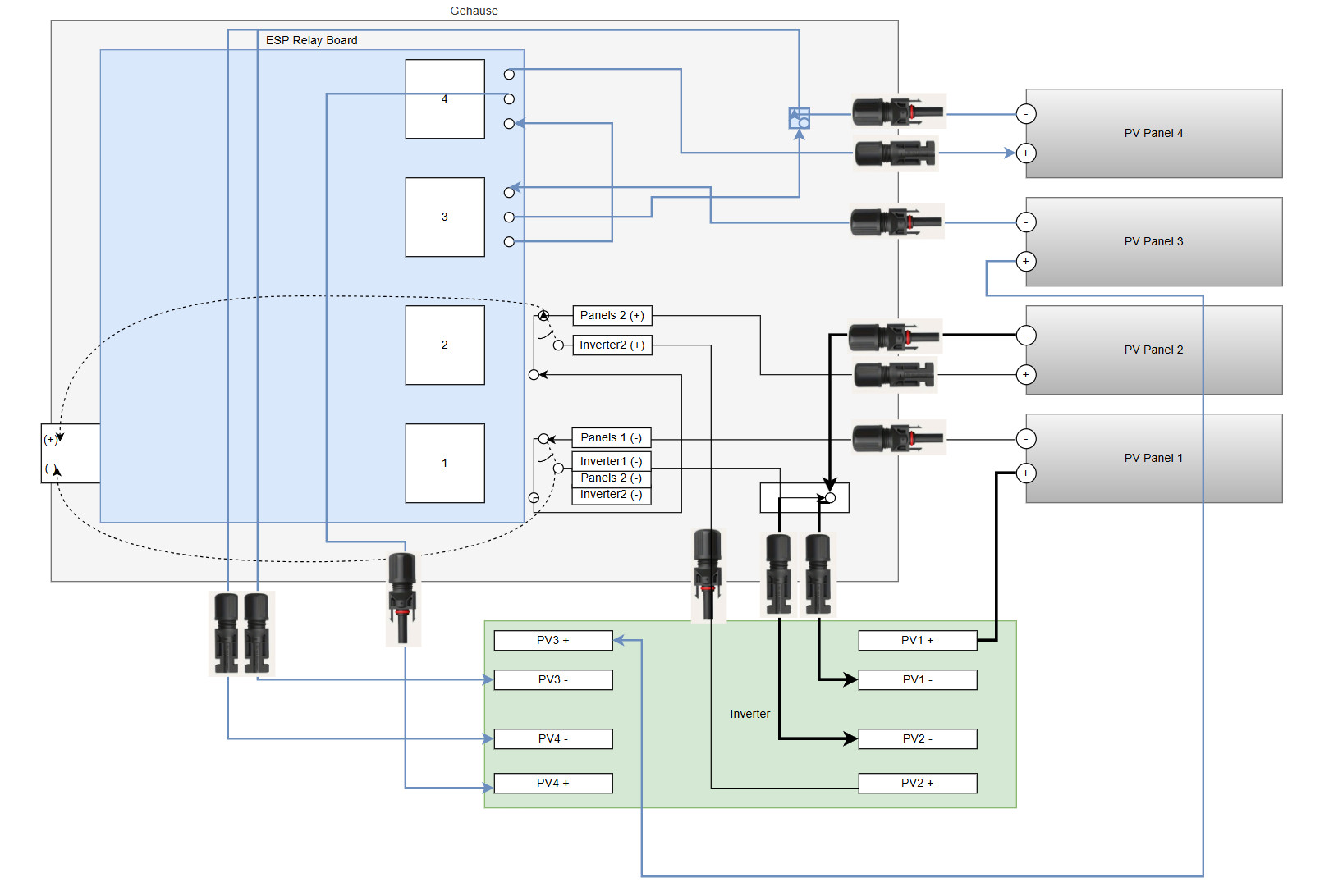Select the single MC4 connector feeding PV4 +
The width and height of the screenshot is (1329, 896).
[402, 598]
